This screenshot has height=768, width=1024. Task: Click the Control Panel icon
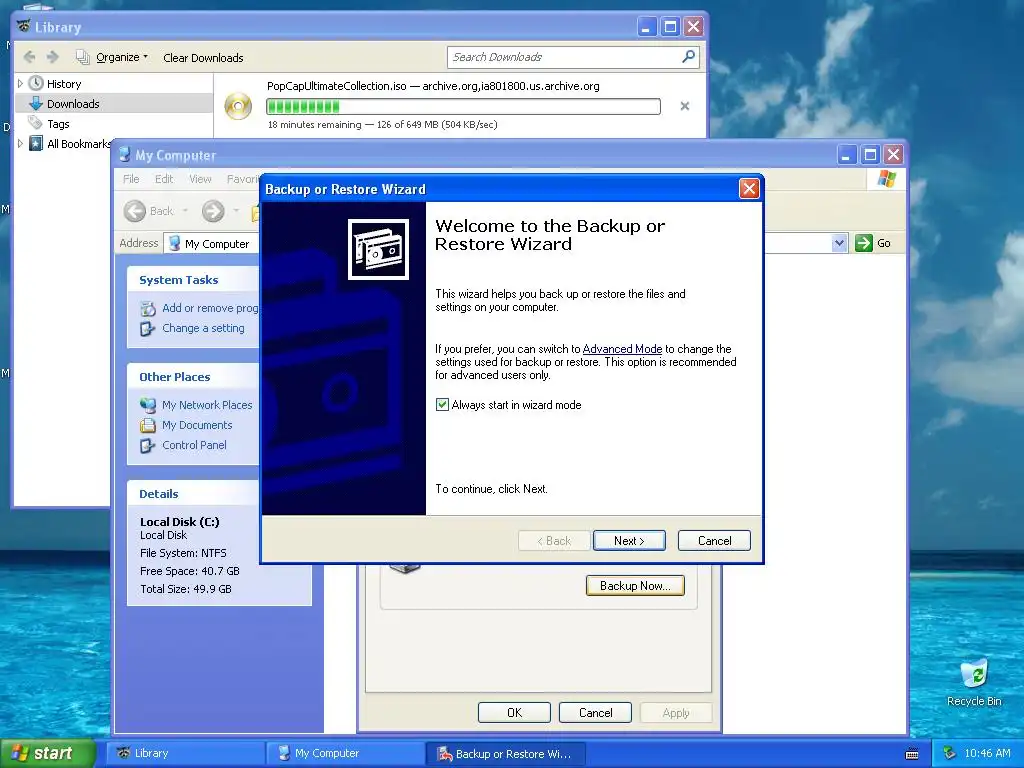pyautogui.click(x=148, y=445)
